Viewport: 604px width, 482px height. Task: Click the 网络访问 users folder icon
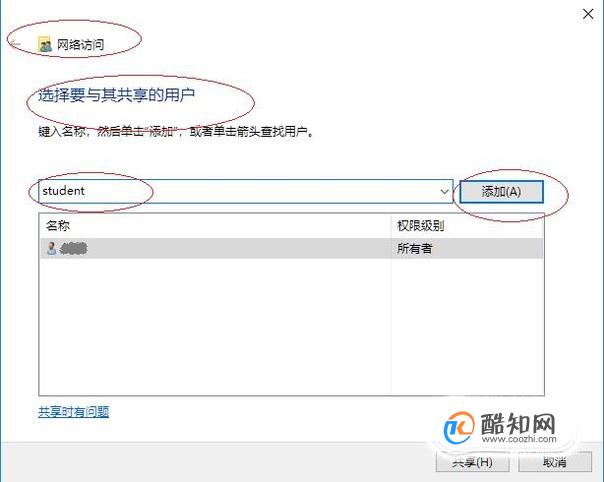coord(45,44)
